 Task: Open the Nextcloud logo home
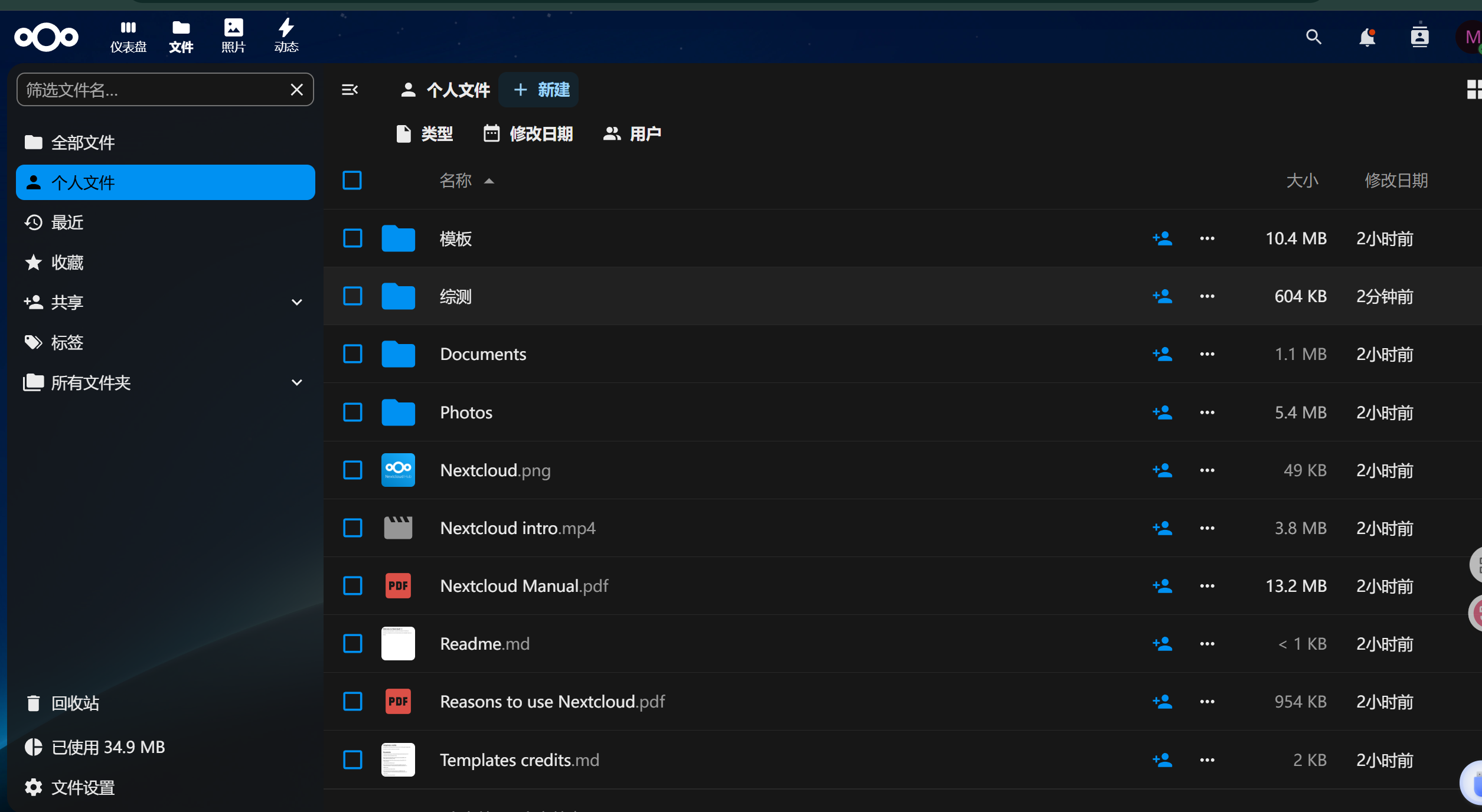(46, 37)
